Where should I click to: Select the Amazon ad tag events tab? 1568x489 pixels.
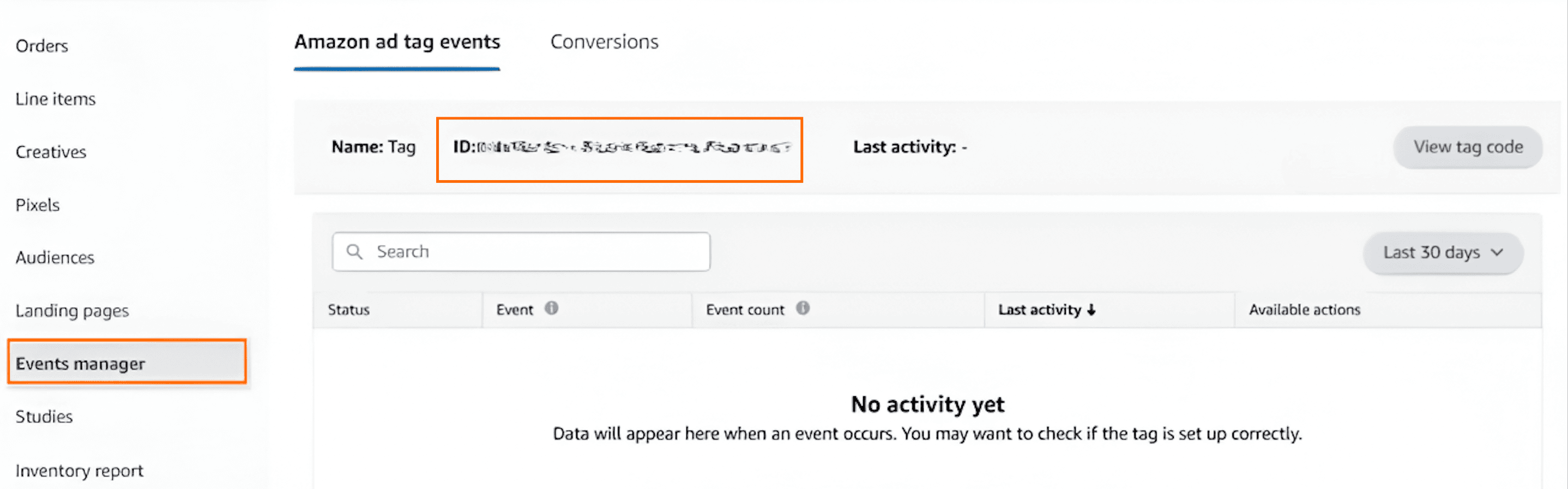pos(397,42)
